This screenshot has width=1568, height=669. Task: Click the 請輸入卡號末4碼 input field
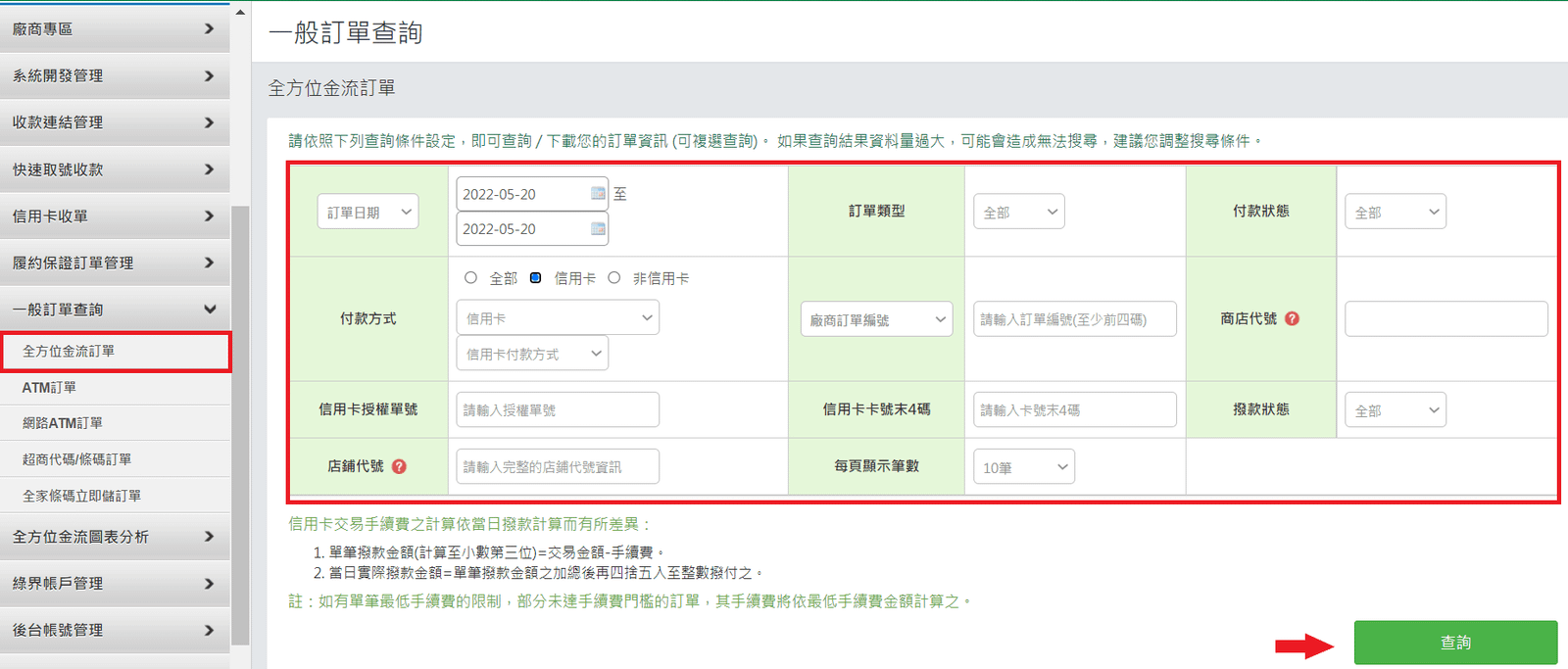pyautogui.click(x=1074, y=409)
